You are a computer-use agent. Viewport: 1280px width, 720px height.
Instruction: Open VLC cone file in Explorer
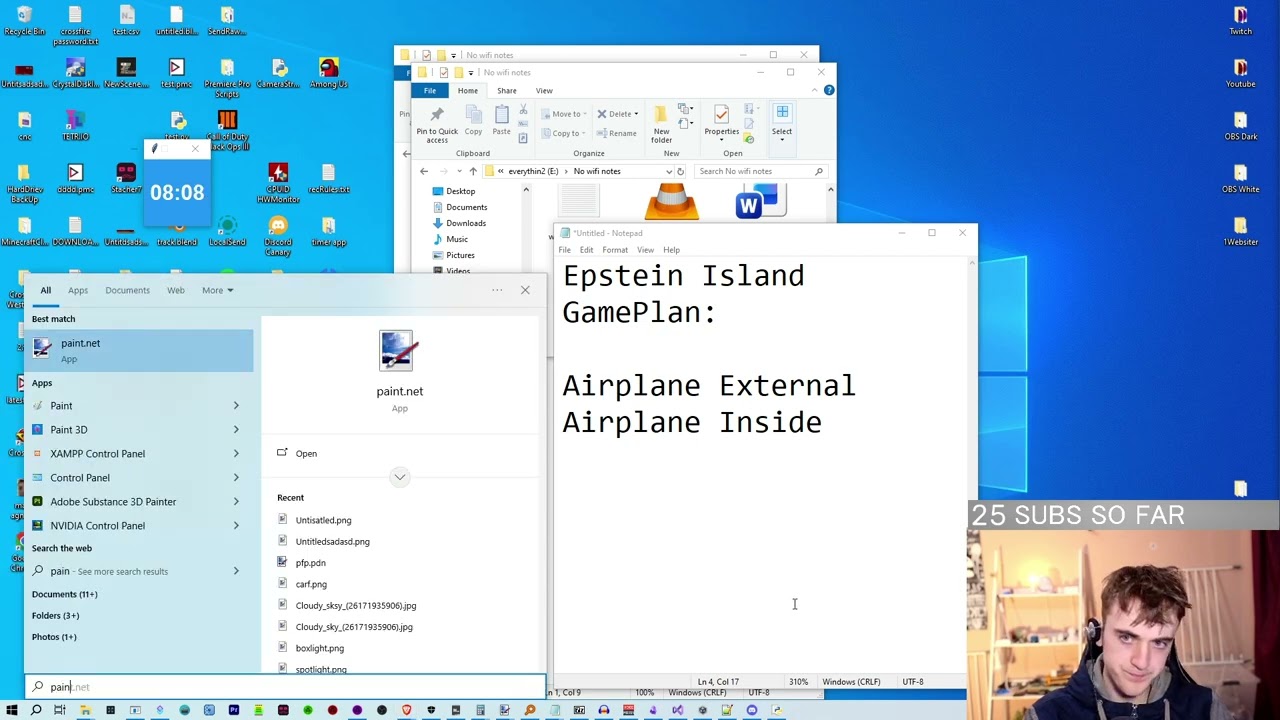(671, 203)
